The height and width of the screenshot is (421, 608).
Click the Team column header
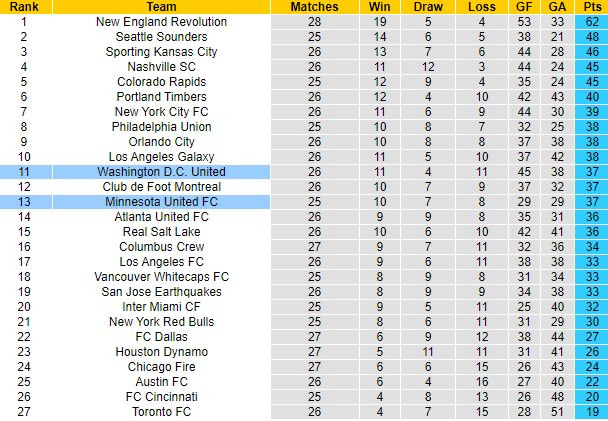(x=161, y=7)
